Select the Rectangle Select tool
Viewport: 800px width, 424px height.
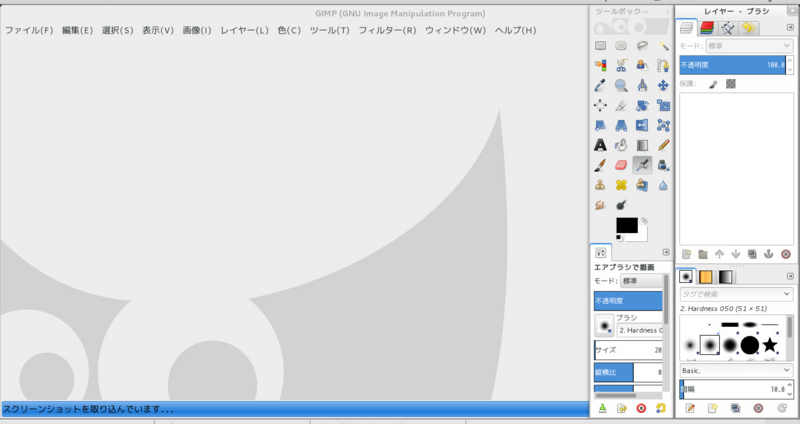pos(601,46)
